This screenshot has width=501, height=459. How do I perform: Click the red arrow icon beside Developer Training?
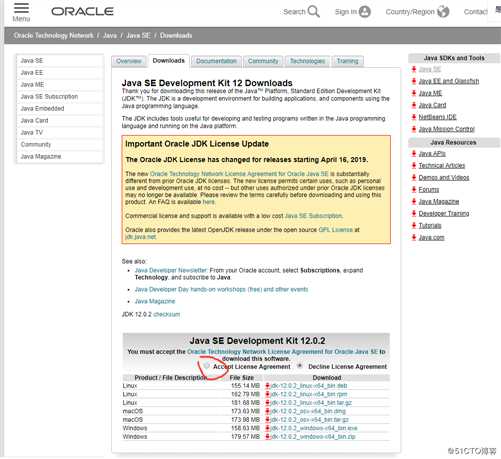click(414, 213)
